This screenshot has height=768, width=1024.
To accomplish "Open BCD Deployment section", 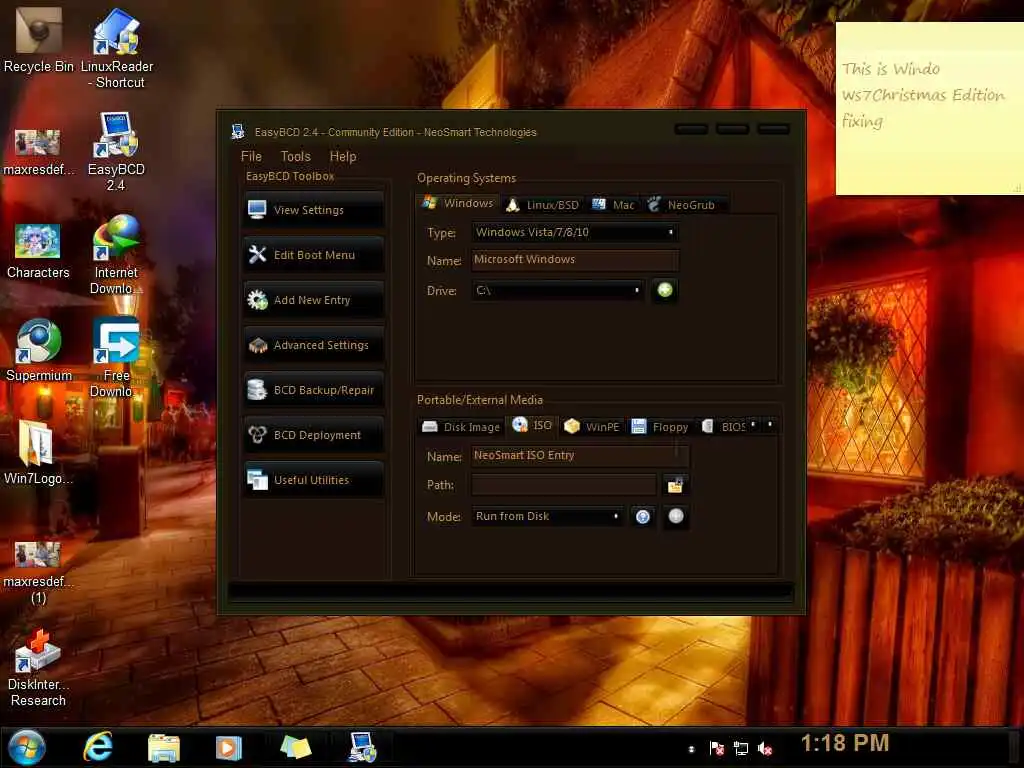I will (x=313, y=435).
